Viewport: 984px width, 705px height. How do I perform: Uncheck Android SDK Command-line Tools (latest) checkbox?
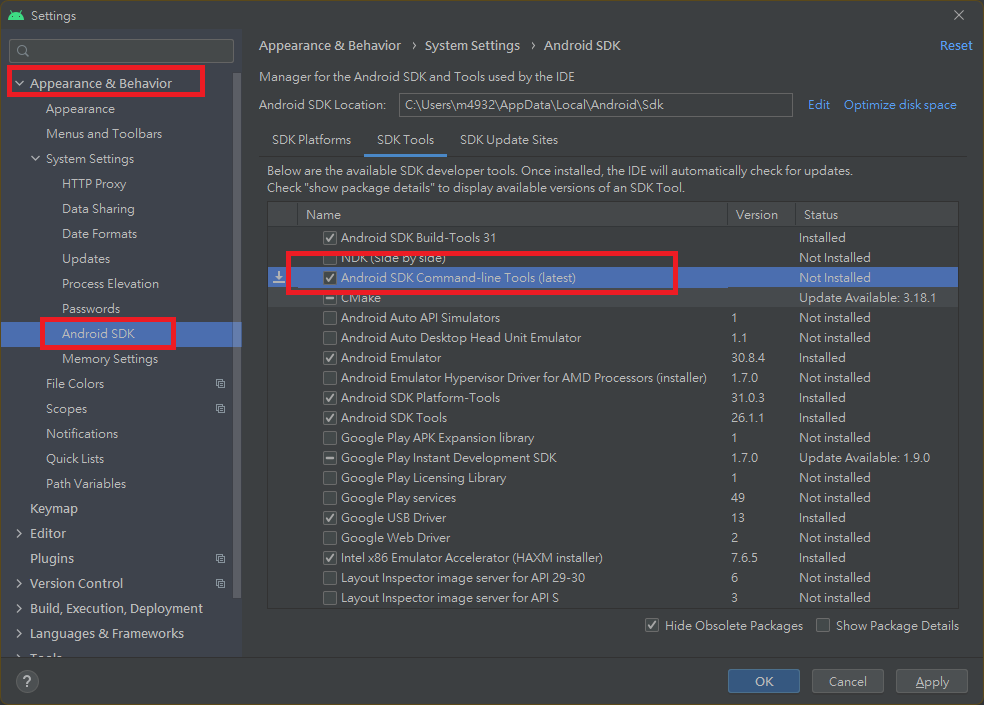(x=329, y=277)
